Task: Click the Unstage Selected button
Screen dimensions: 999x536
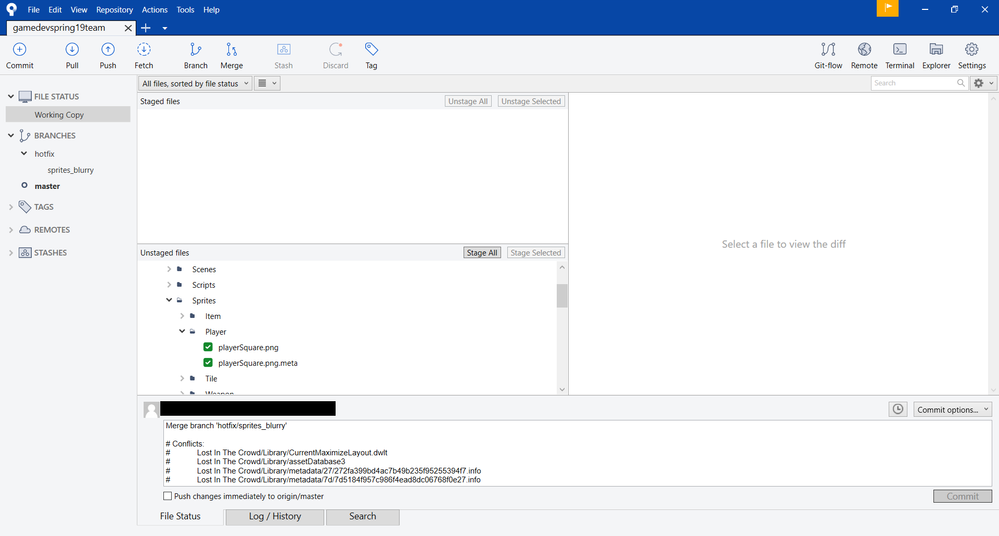Action: point(531,101)
